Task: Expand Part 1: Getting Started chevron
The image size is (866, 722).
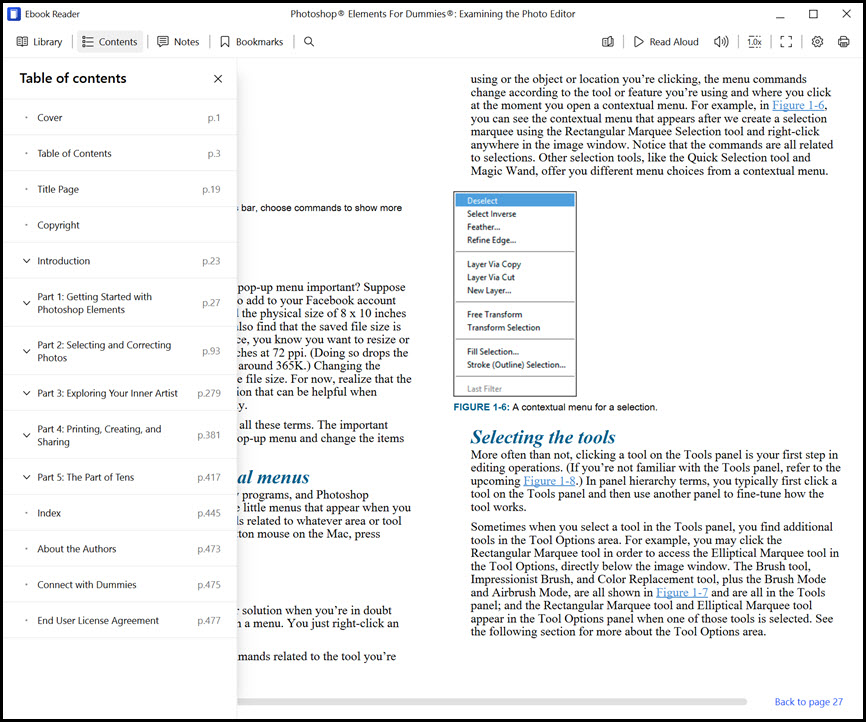Action: 26,303
